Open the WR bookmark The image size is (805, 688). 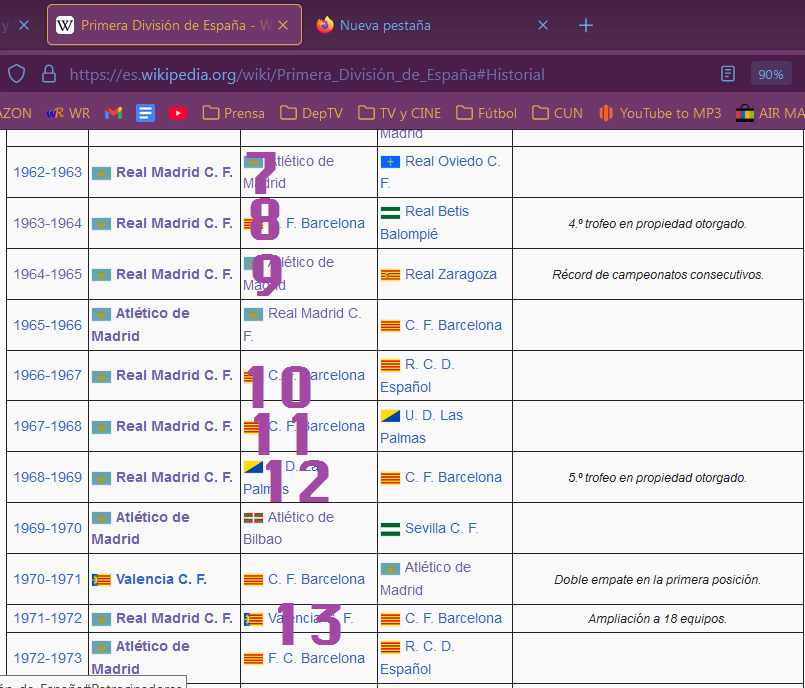pos(68,113)
